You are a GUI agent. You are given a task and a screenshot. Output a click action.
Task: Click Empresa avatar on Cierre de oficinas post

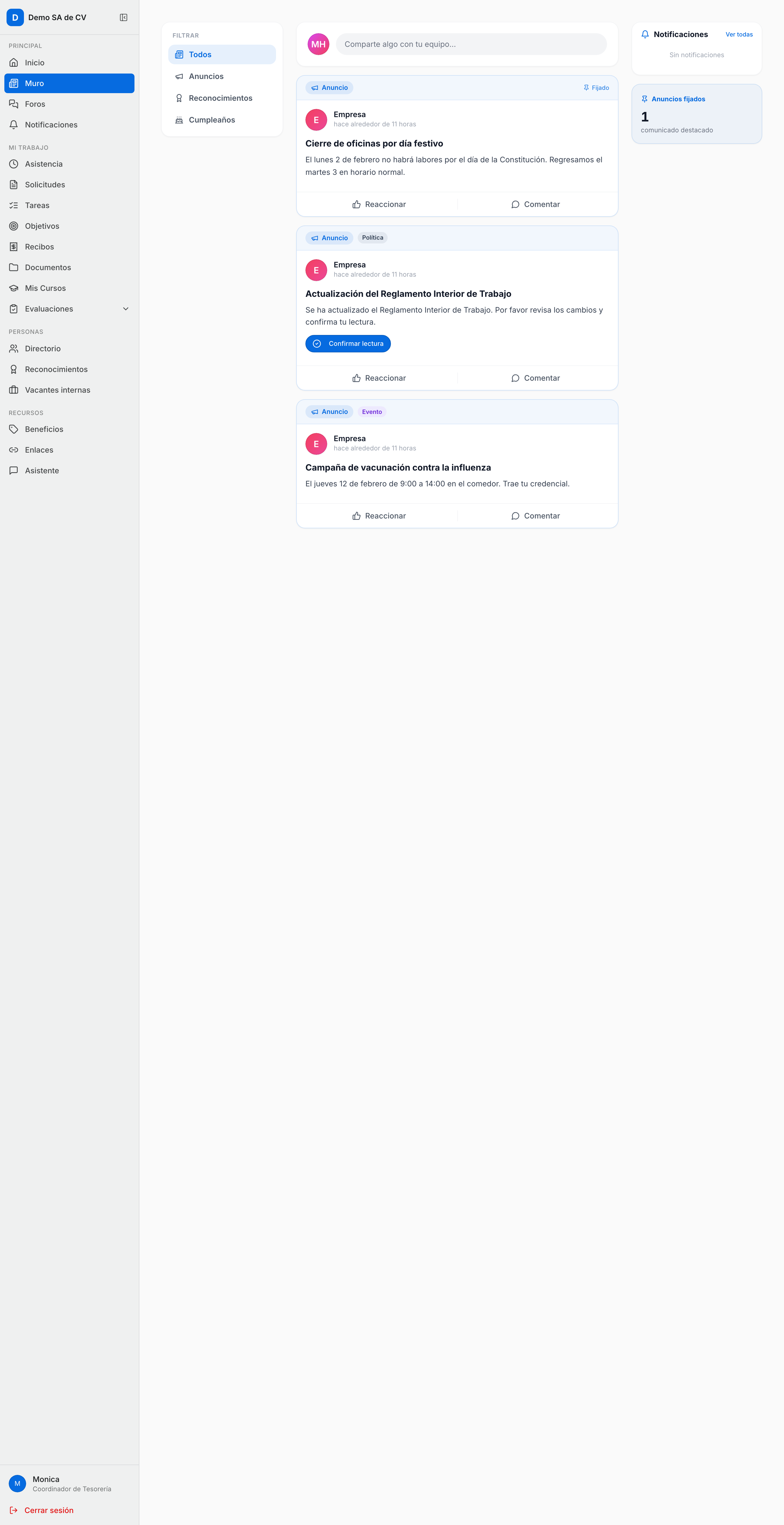click(316, 120)
